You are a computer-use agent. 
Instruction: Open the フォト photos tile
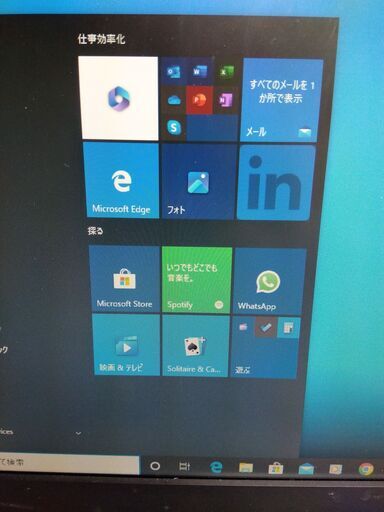[198, 182]
